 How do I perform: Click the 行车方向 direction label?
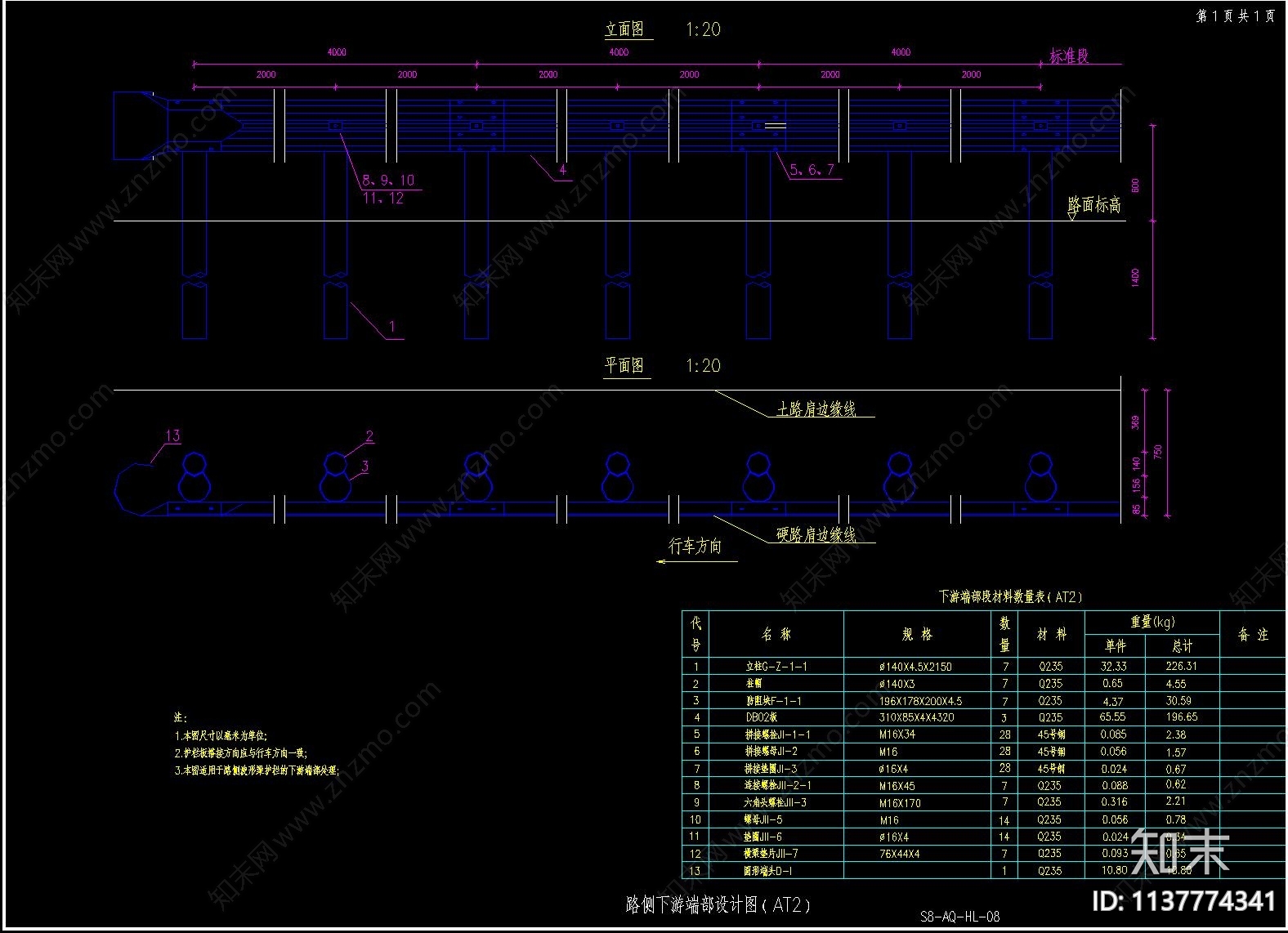coord(695,546)
